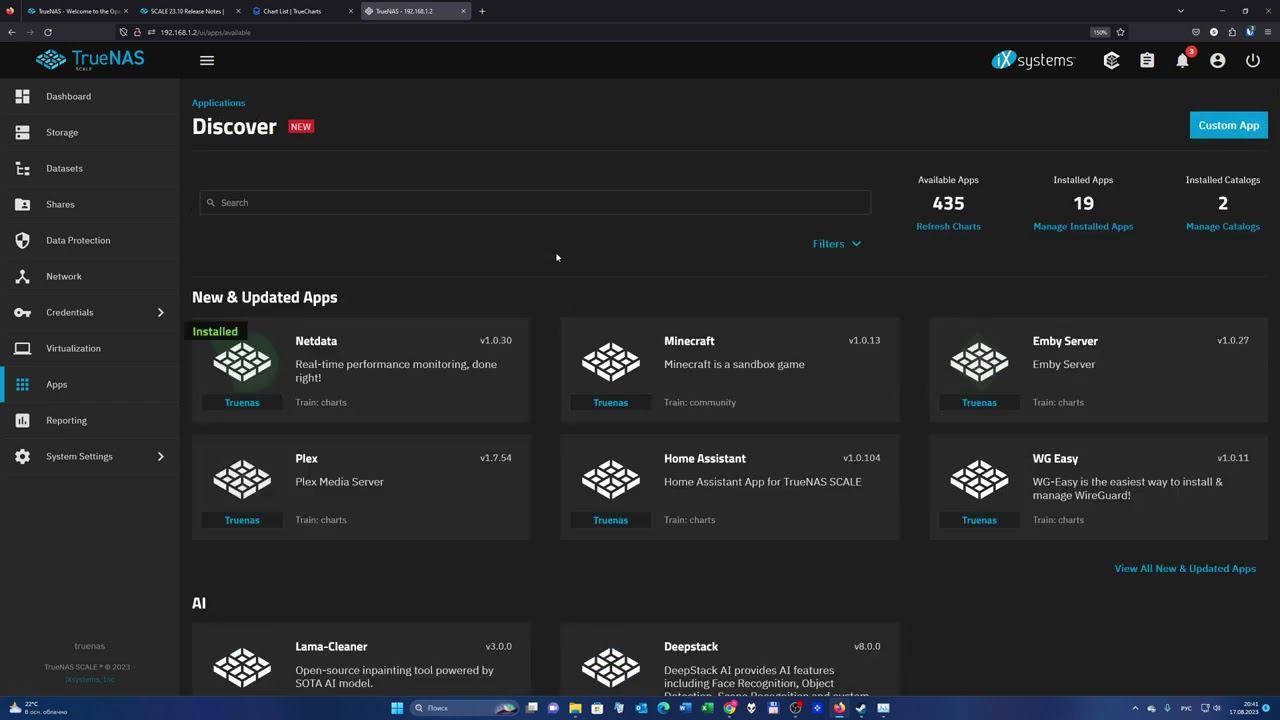Open a new browser tab
This screenshot has width=1280, height=720.
tap(482, 11)
